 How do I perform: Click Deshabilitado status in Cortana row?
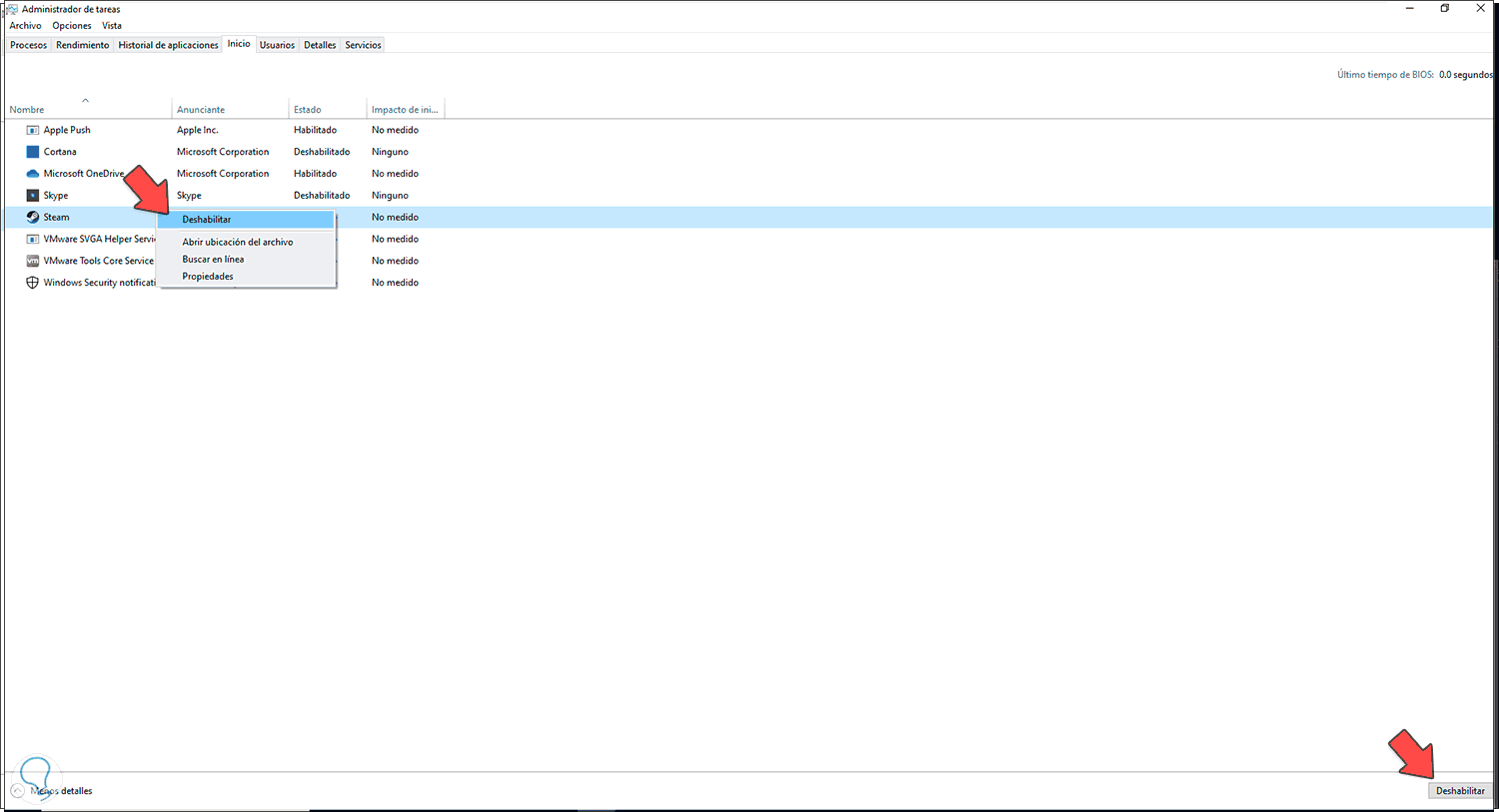(322, 152)
